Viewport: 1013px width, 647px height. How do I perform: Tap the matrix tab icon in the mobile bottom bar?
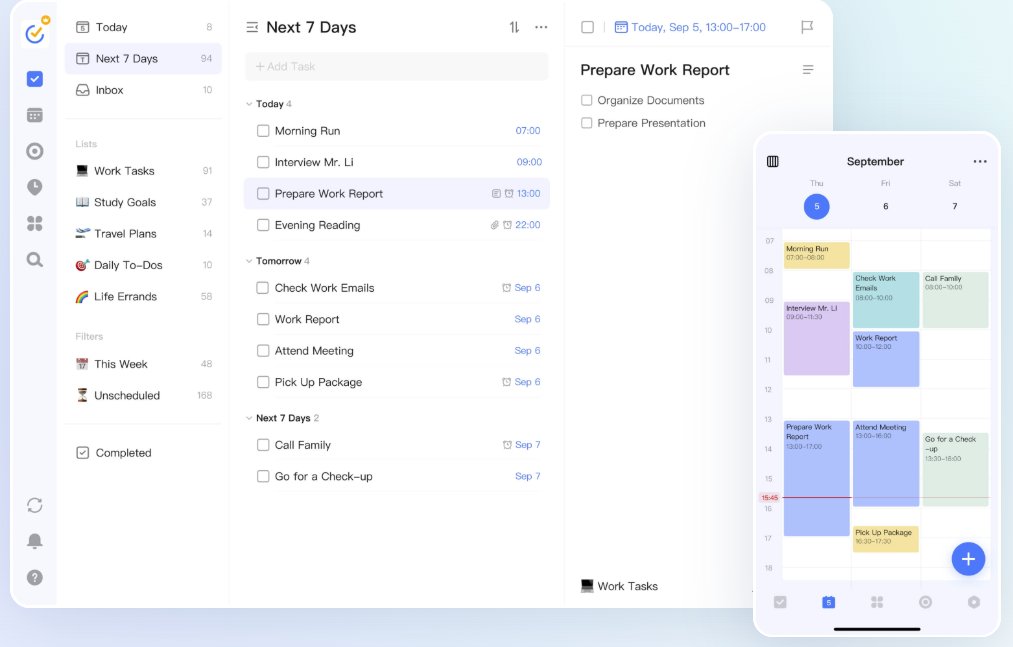[877, 602]
